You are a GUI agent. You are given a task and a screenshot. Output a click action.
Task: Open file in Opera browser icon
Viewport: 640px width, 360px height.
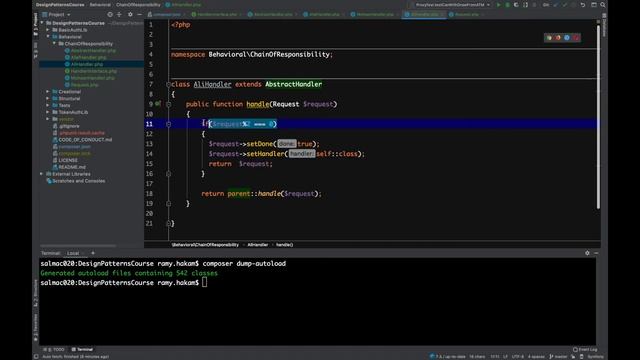[576, 38]
